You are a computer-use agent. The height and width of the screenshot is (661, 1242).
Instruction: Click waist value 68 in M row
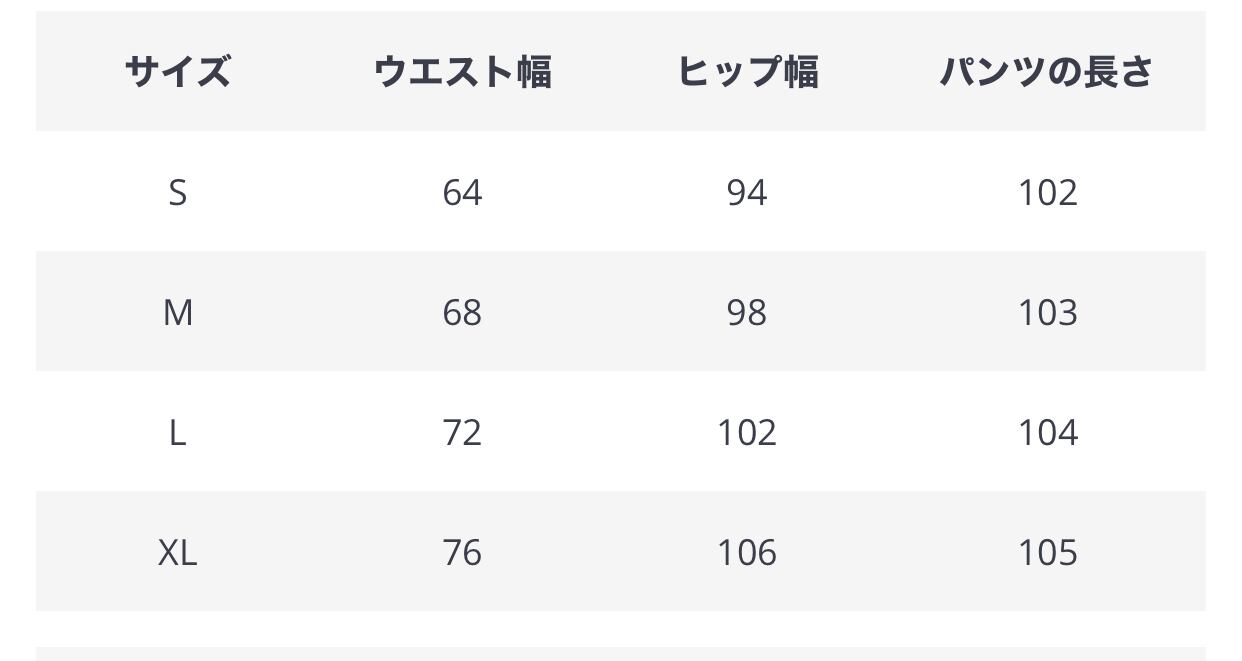462,312
